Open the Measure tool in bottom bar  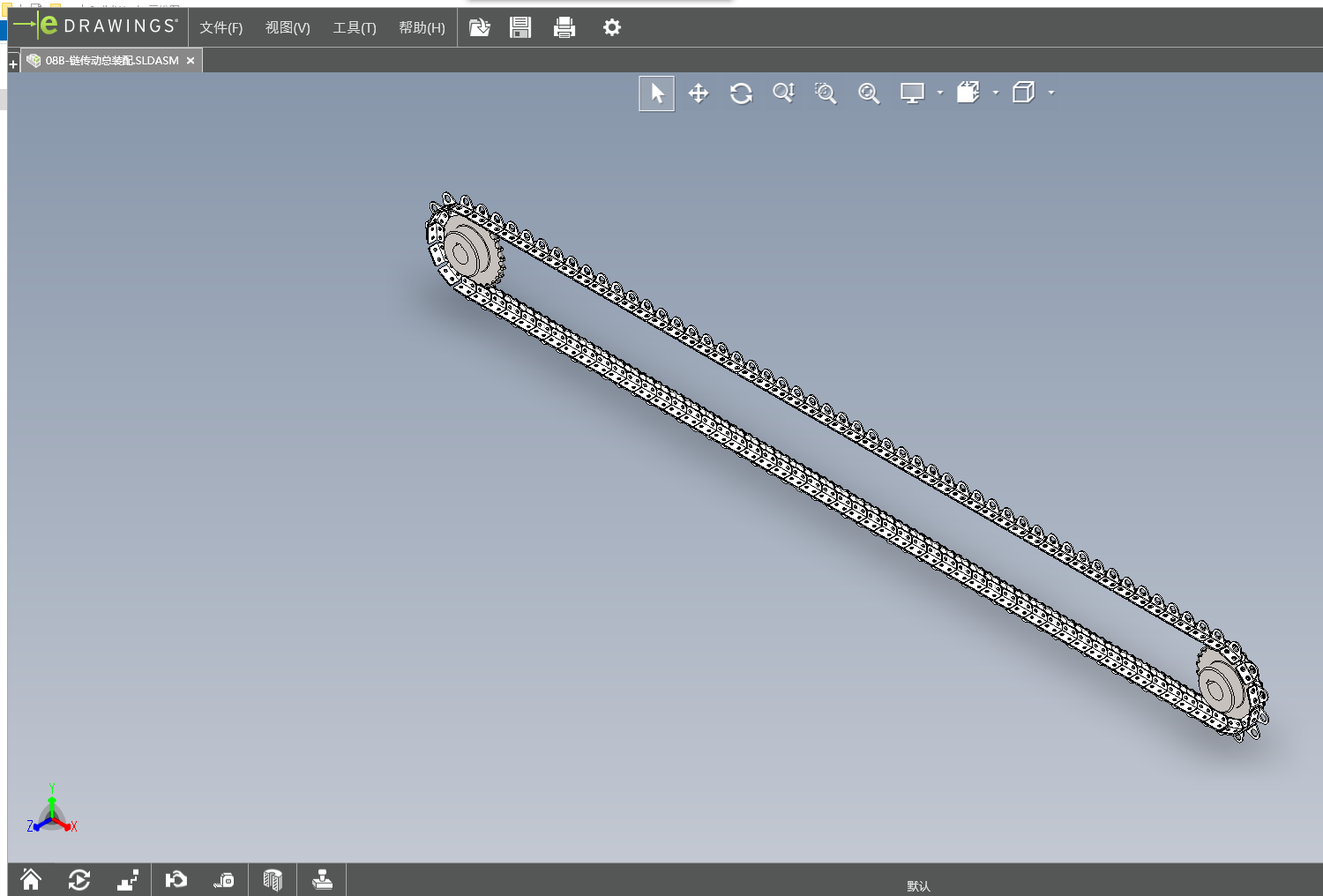pos(224,880)
